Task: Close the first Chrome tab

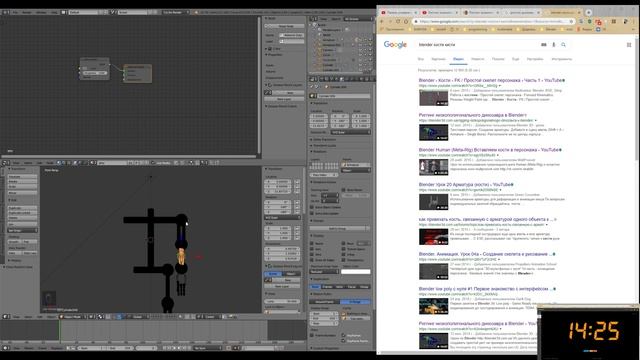Action: [x=416, y=13]
